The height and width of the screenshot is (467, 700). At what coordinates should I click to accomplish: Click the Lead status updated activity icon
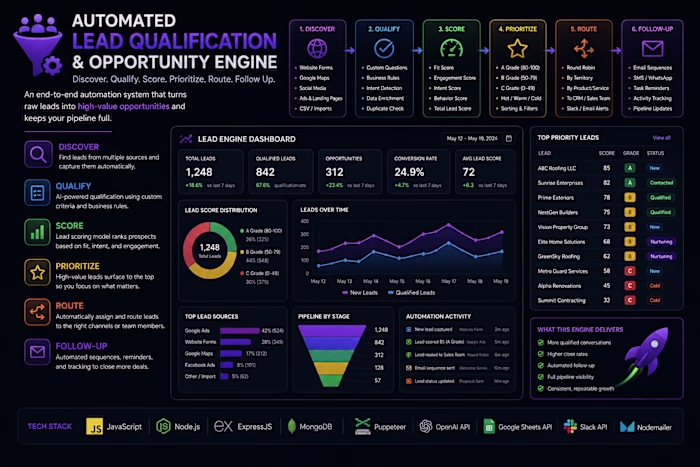408,381
